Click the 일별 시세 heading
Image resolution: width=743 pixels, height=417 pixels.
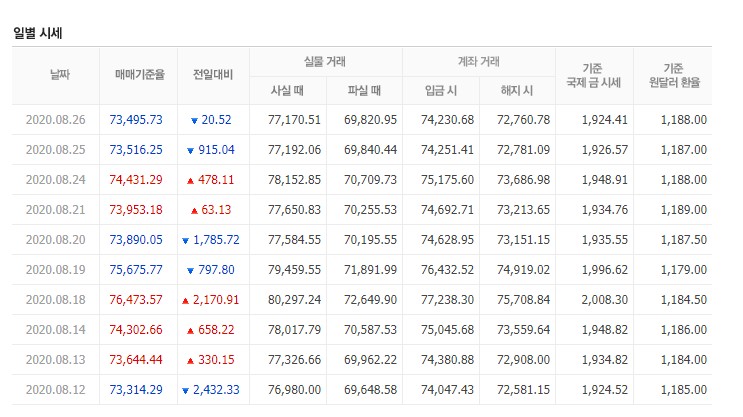click(x=38, y=33)
